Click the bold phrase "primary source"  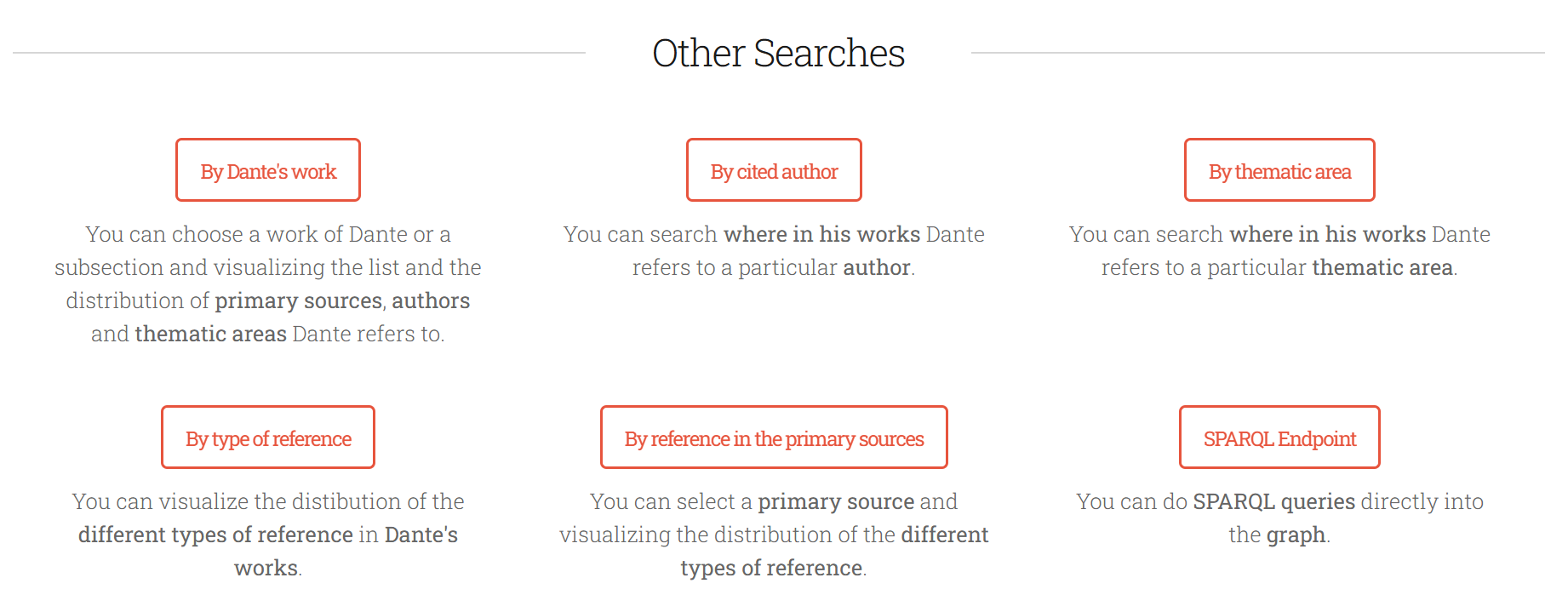[836, 502]
